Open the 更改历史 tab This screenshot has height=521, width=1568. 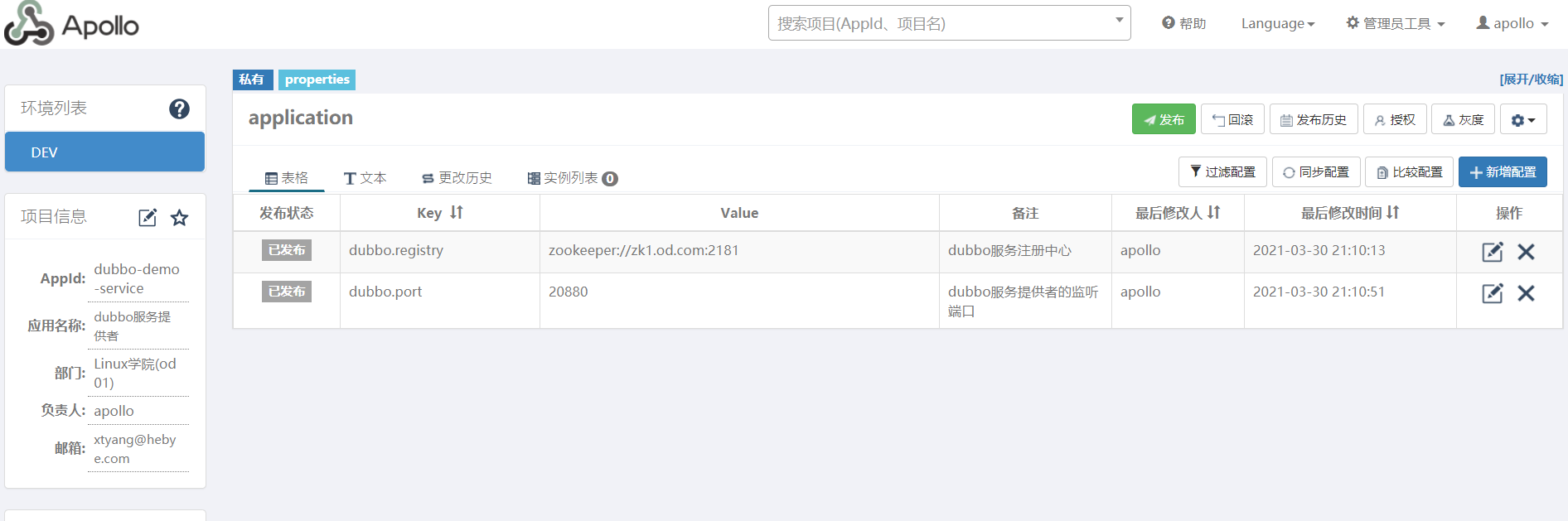pyautogui.click(x=457, y=178)
